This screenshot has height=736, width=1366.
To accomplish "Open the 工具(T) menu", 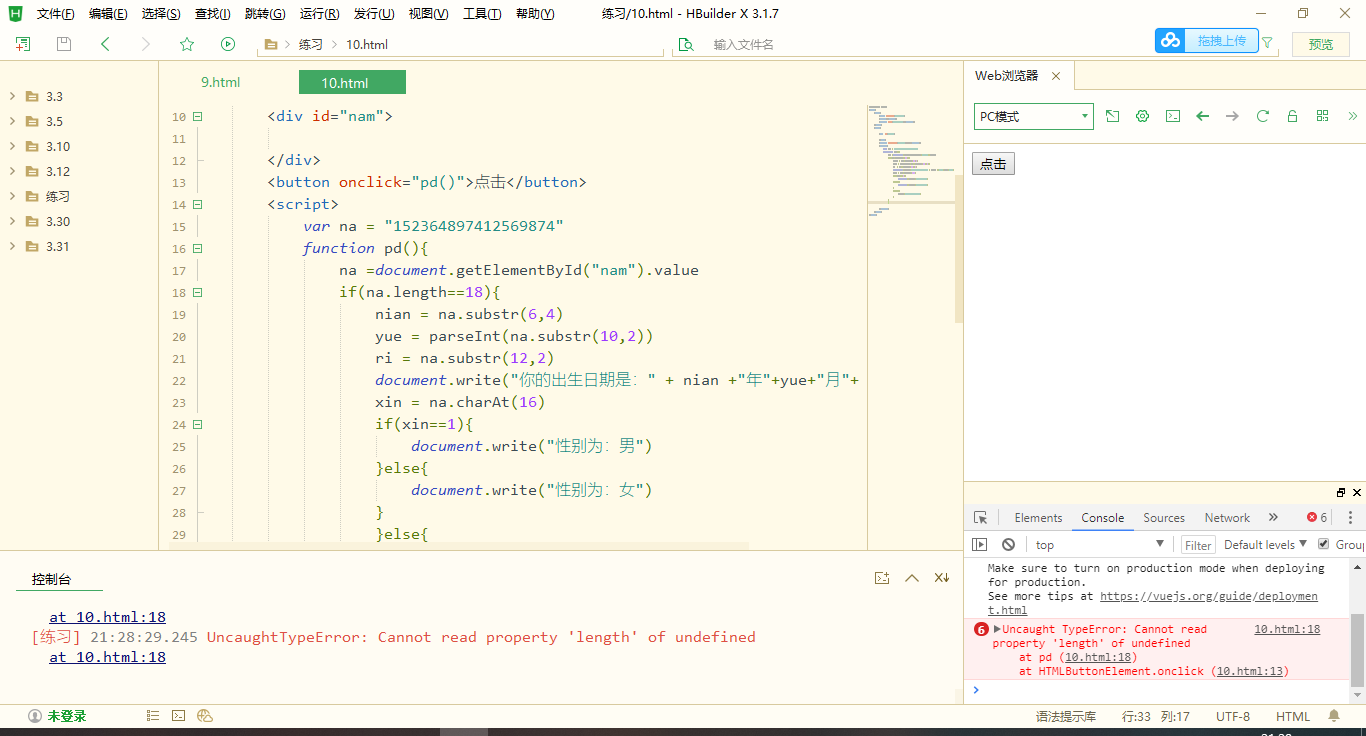I will click(482, 14).
